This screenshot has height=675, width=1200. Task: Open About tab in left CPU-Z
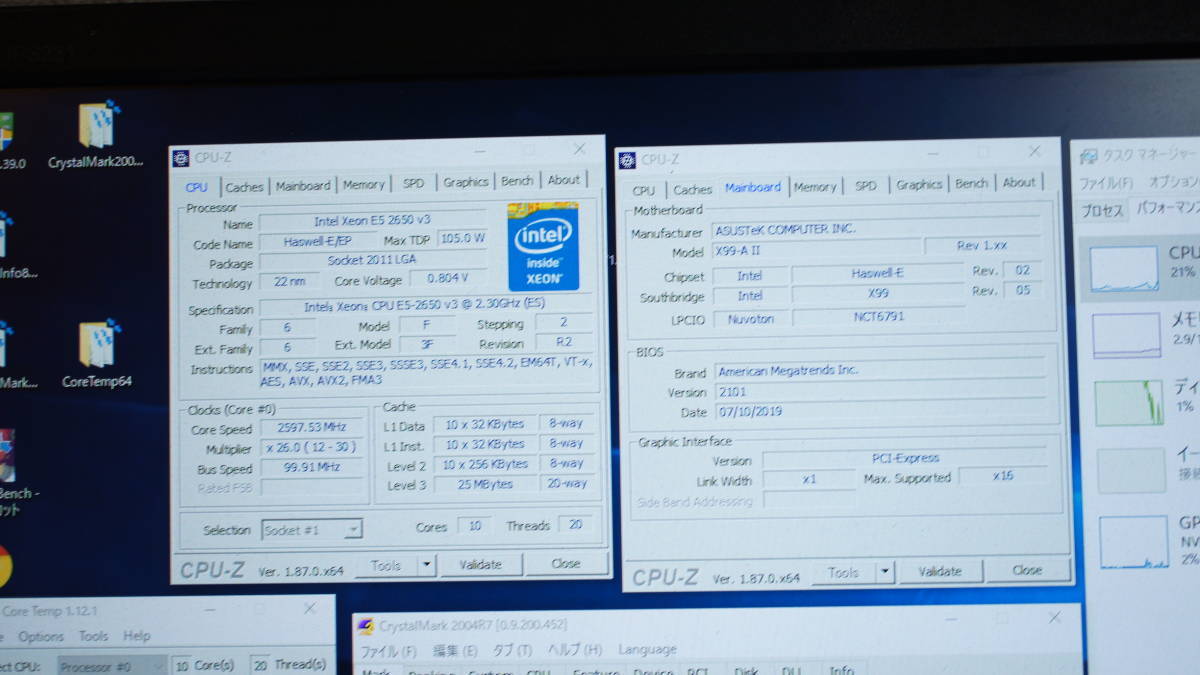pos(563,180)
